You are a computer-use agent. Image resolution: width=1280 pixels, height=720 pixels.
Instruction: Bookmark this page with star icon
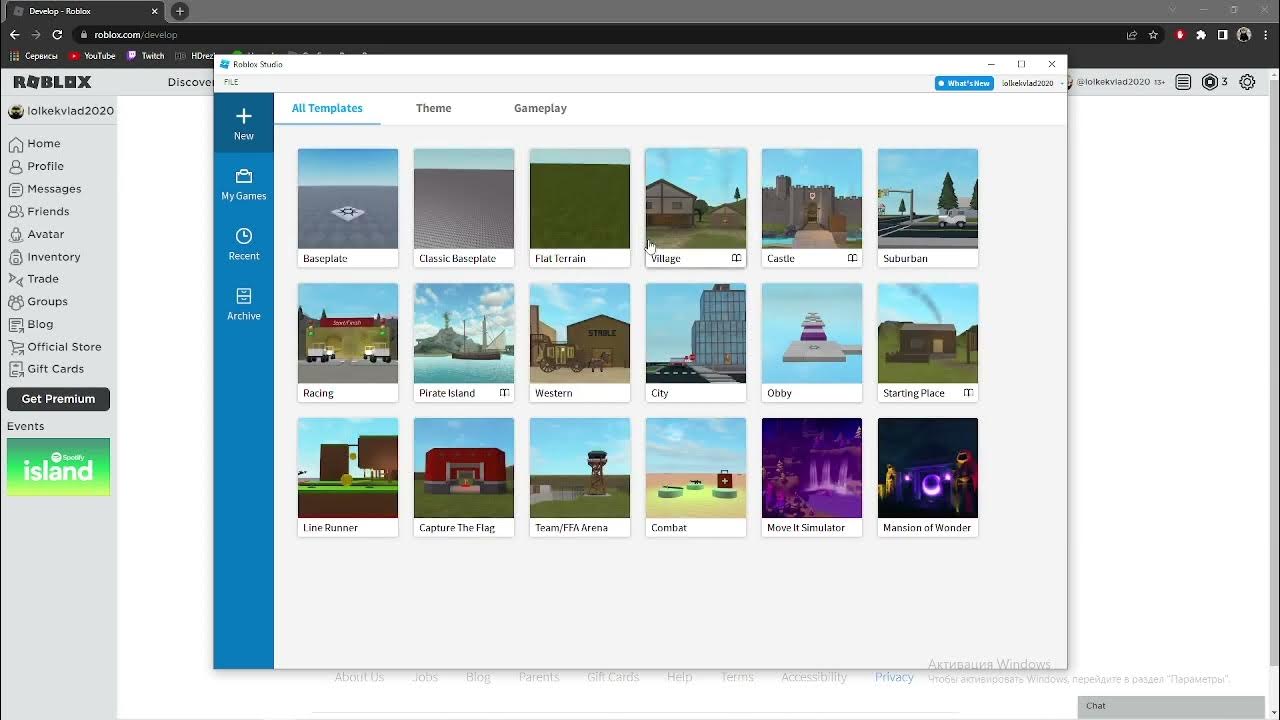[x=1153, y=34]
